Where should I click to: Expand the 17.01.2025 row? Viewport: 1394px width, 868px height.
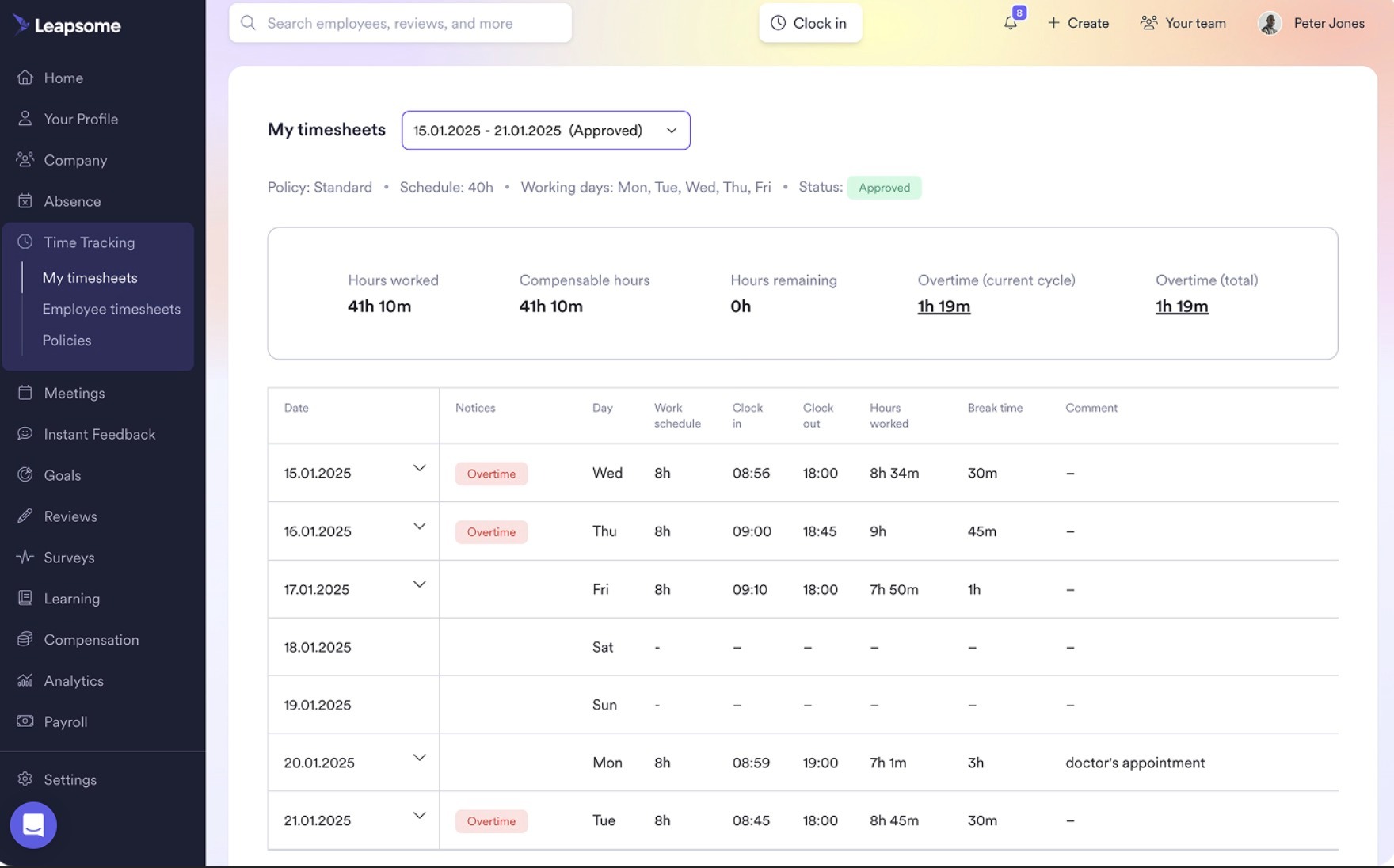[419, 585]
